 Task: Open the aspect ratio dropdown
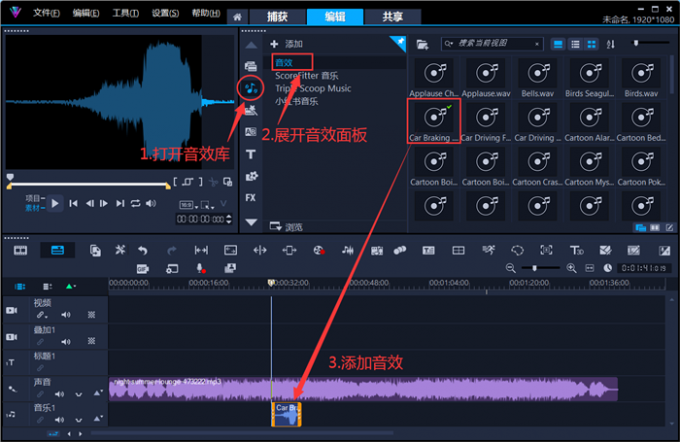(189, 205)
